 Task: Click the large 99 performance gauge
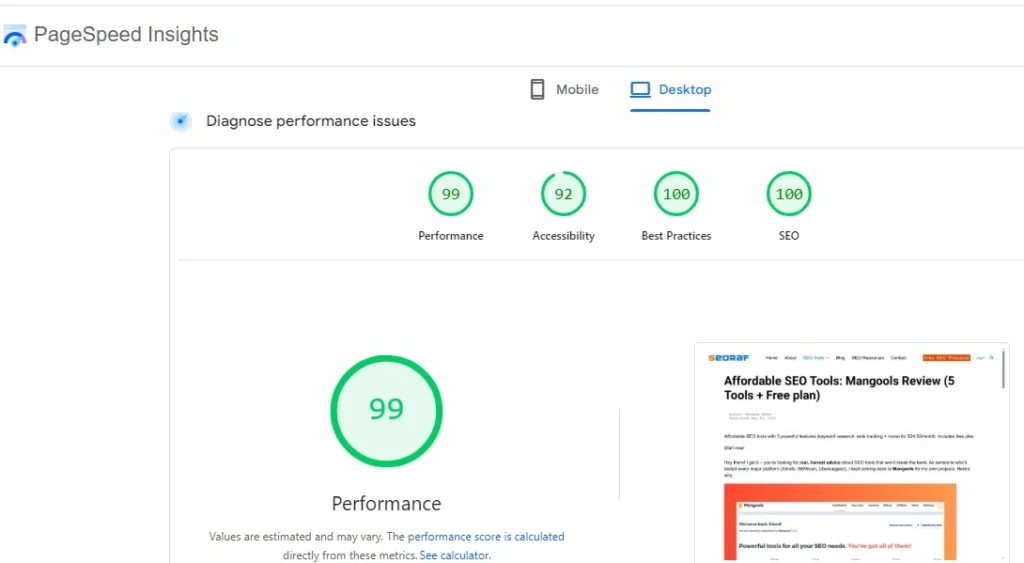click(x=387, y=411)
